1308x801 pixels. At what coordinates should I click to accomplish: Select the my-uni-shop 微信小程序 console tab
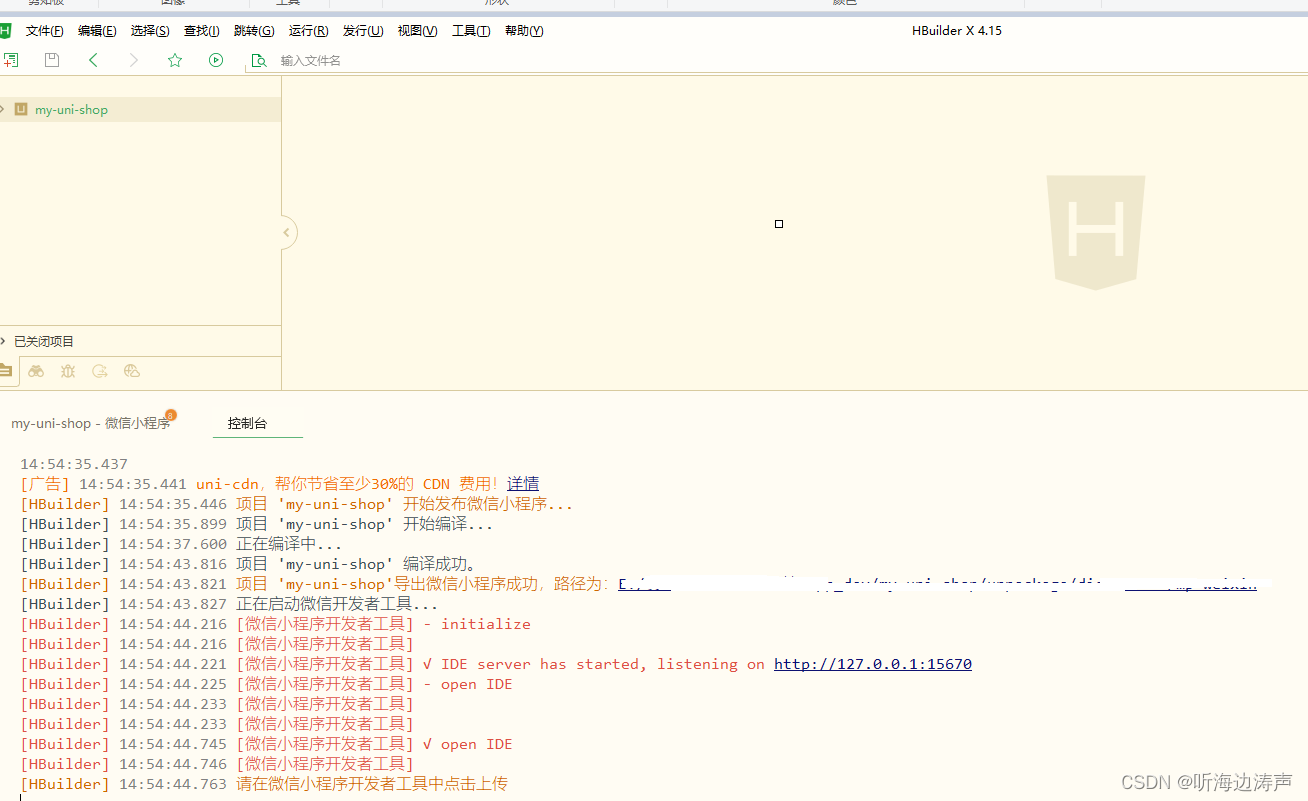pyautogui.click(x=91, y=423)
